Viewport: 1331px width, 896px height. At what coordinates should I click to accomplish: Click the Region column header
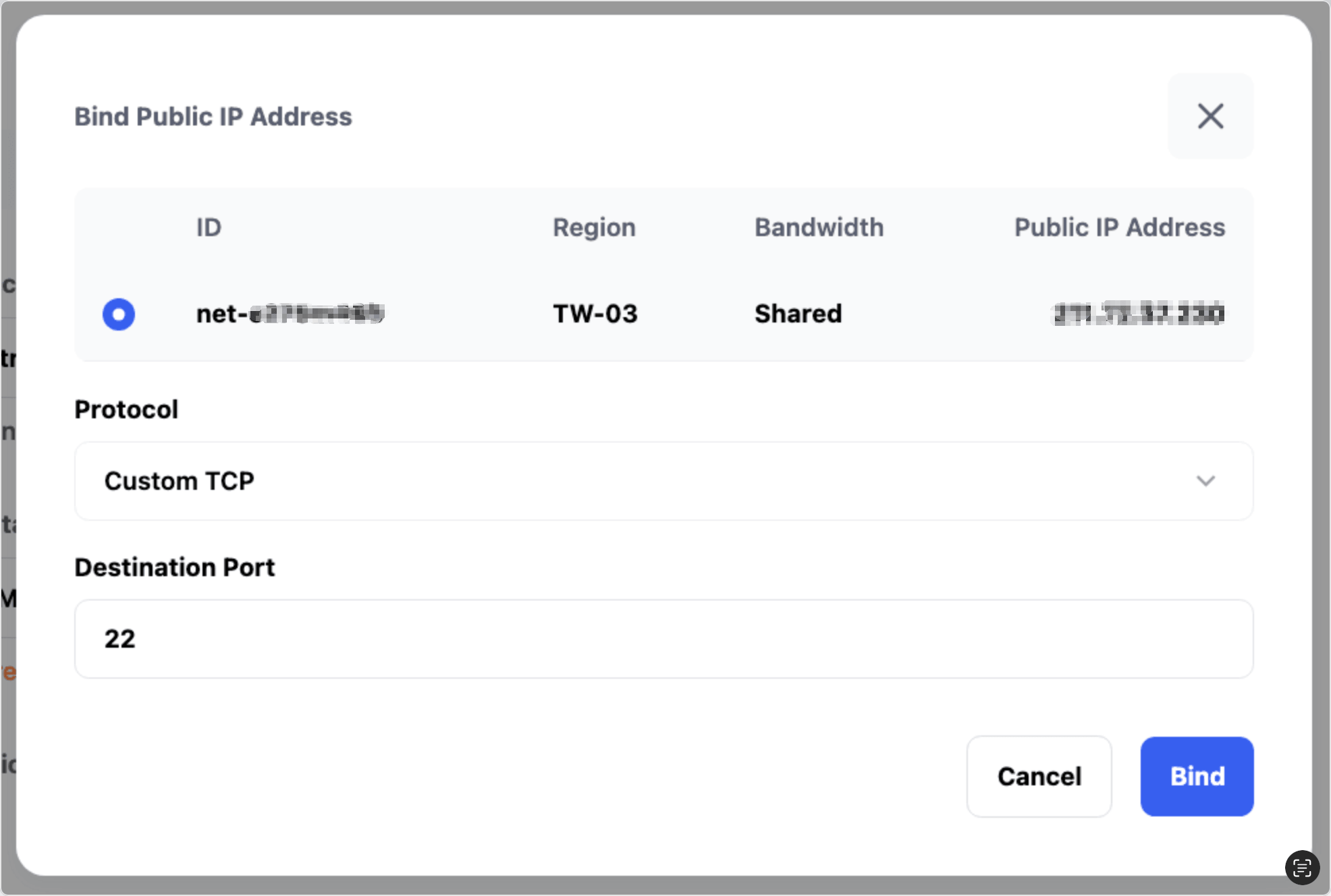[x=594, y=227]
